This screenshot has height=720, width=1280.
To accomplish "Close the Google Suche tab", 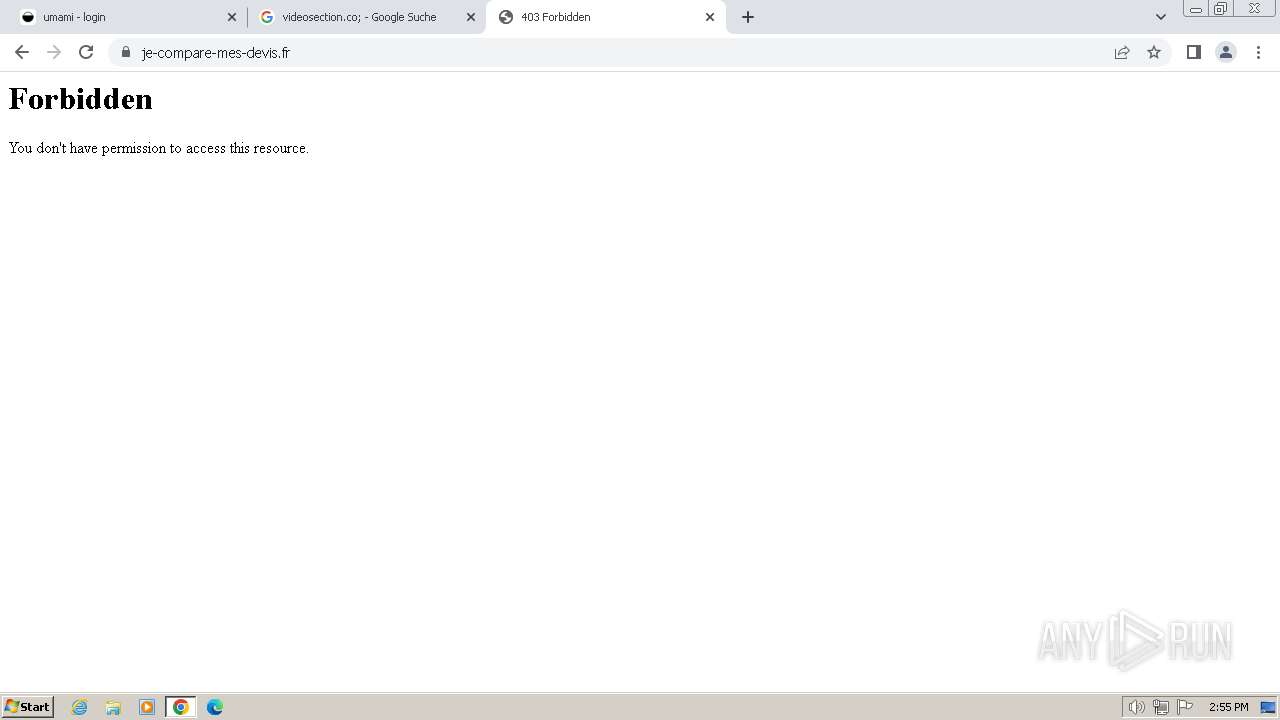I will pos(471,17).
